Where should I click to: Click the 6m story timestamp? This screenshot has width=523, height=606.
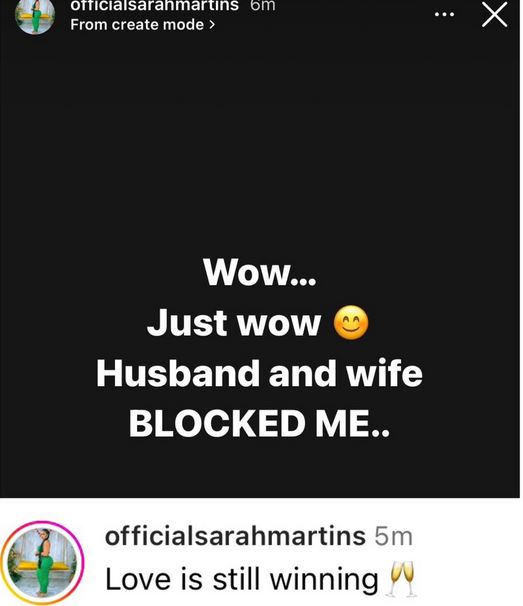(262, 5)
